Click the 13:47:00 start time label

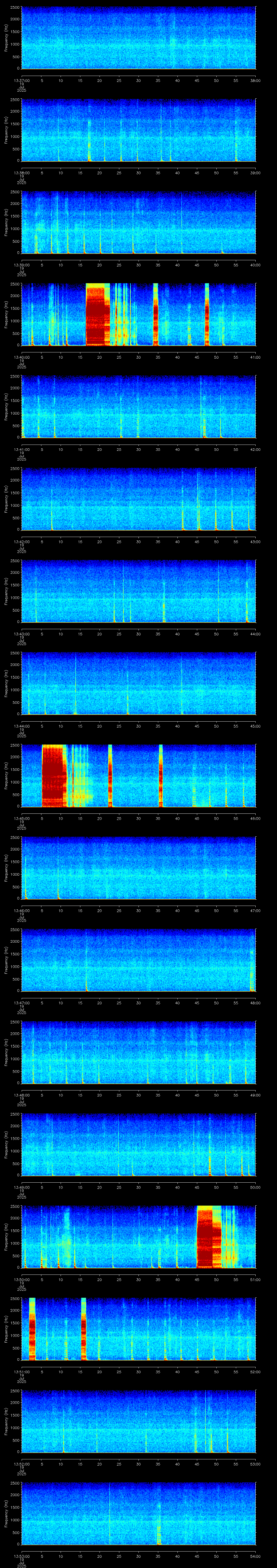21,1003
